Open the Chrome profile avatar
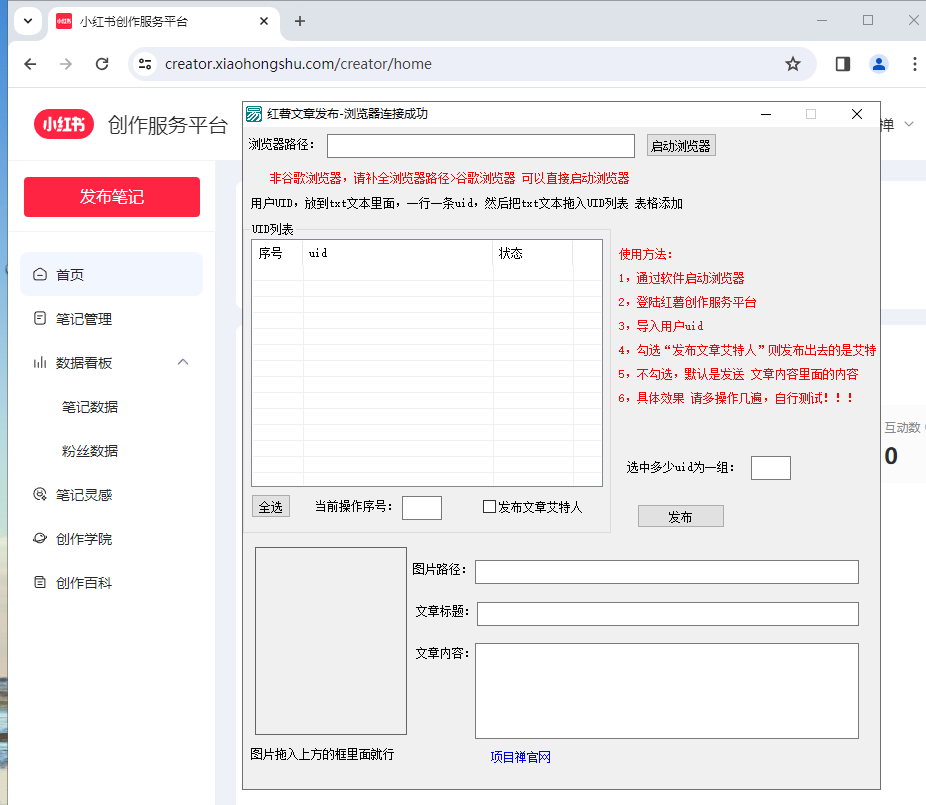The height and width of the screenshot is (805, 926). click(x=879, y=64)
